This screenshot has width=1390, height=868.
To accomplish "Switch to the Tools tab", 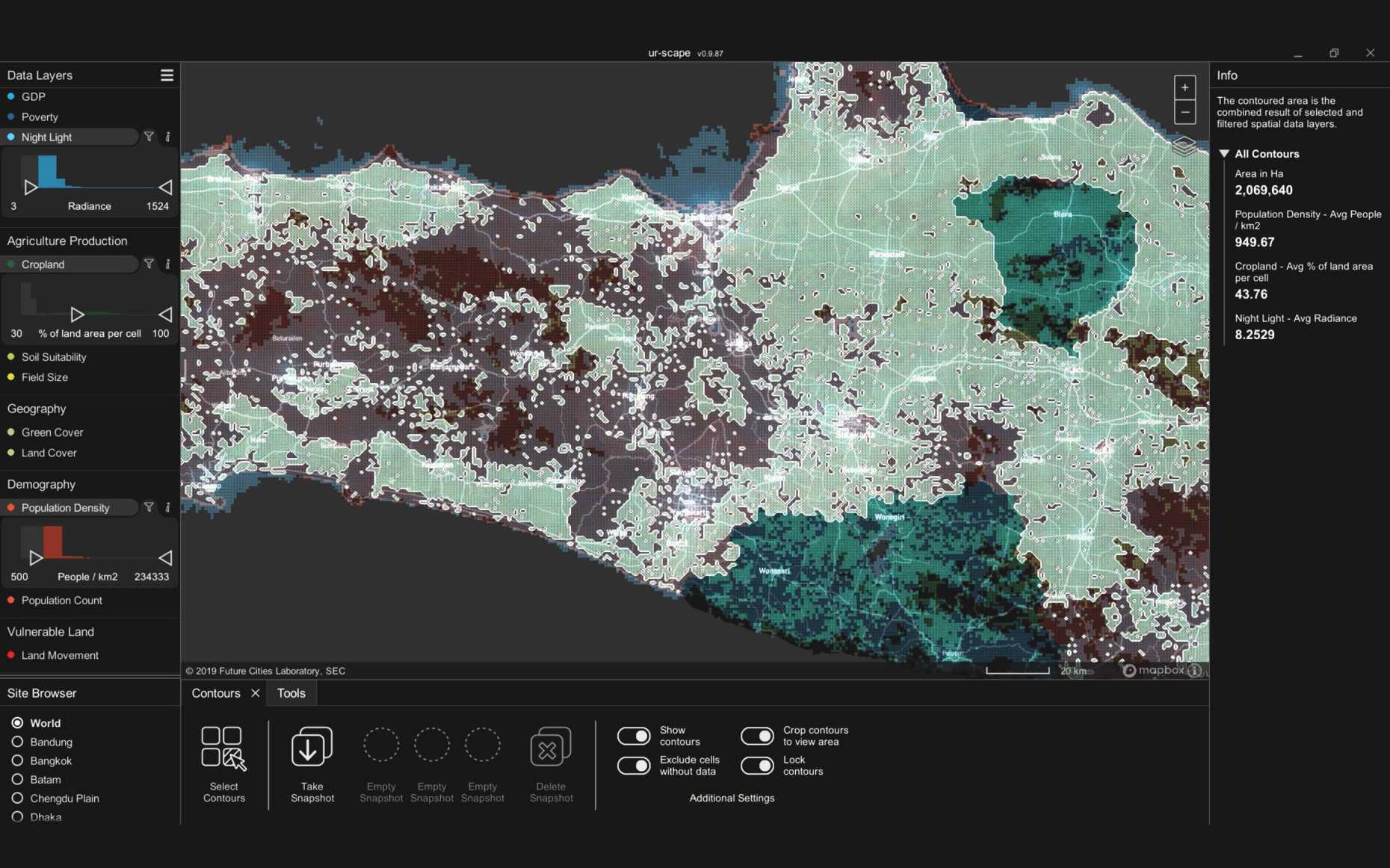I will [291, 693].
